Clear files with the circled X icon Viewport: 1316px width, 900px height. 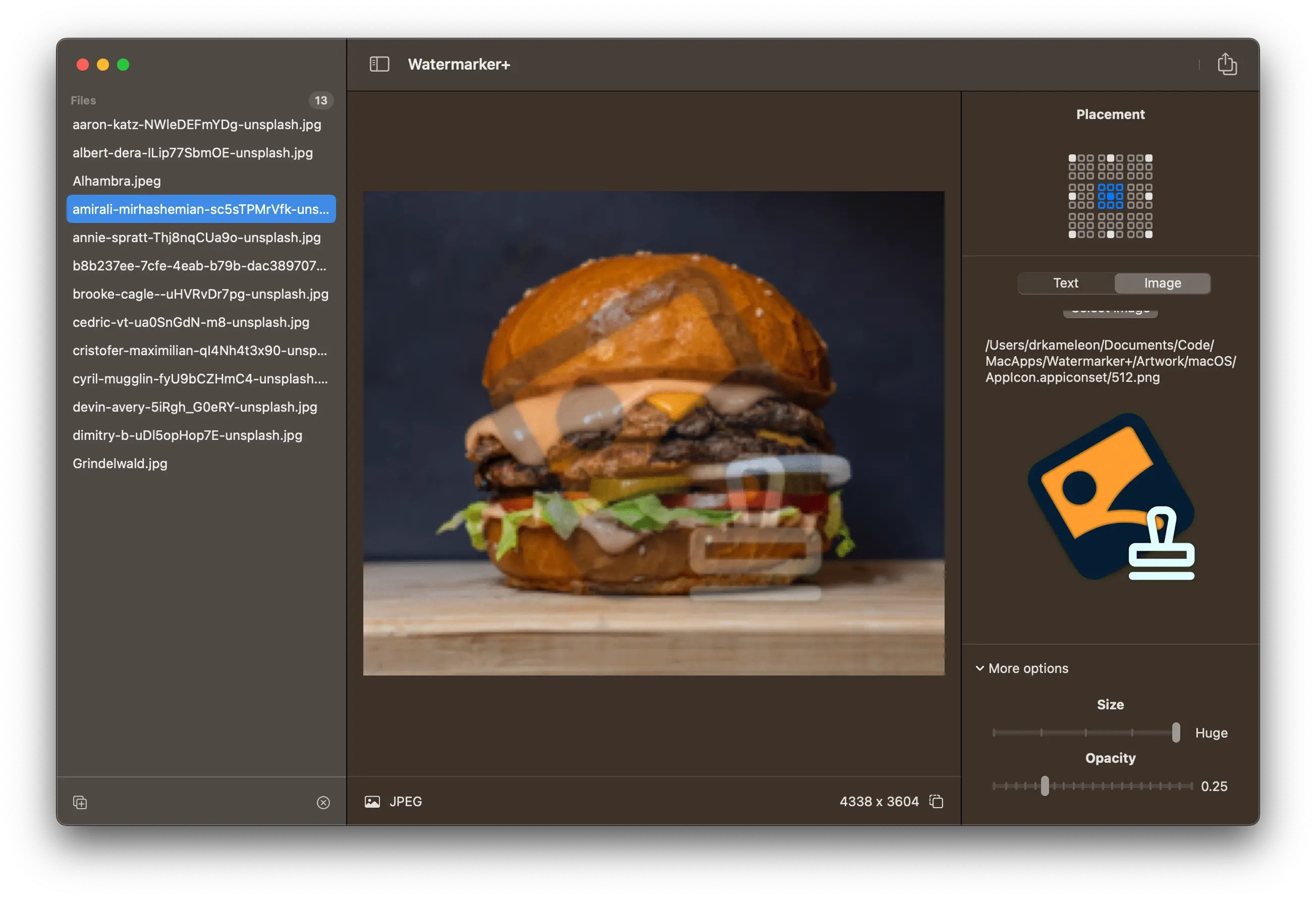pyautogui.click(x=323, y=802)
